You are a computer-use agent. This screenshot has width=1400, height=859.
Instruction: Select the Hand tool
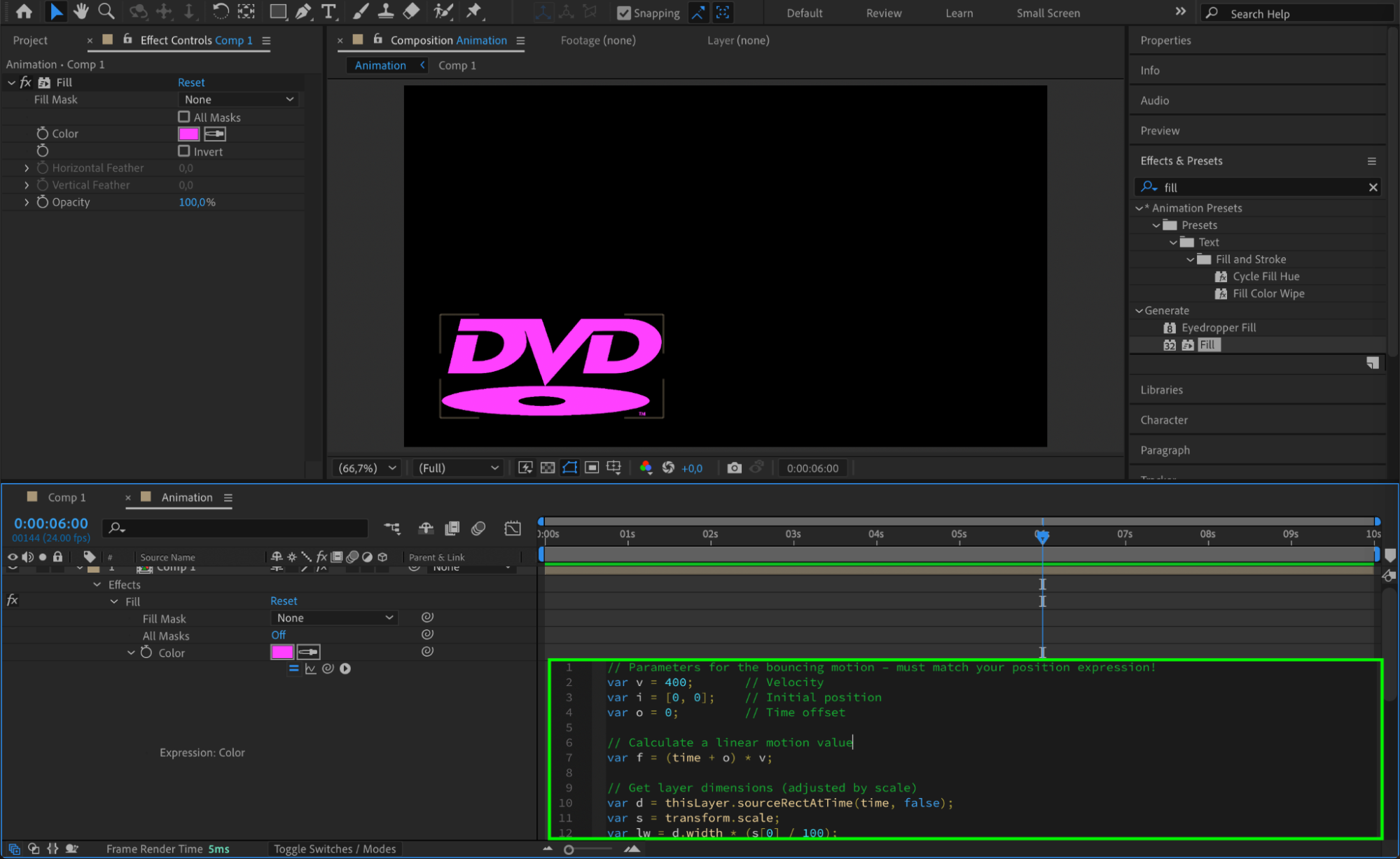coord(81,11)
